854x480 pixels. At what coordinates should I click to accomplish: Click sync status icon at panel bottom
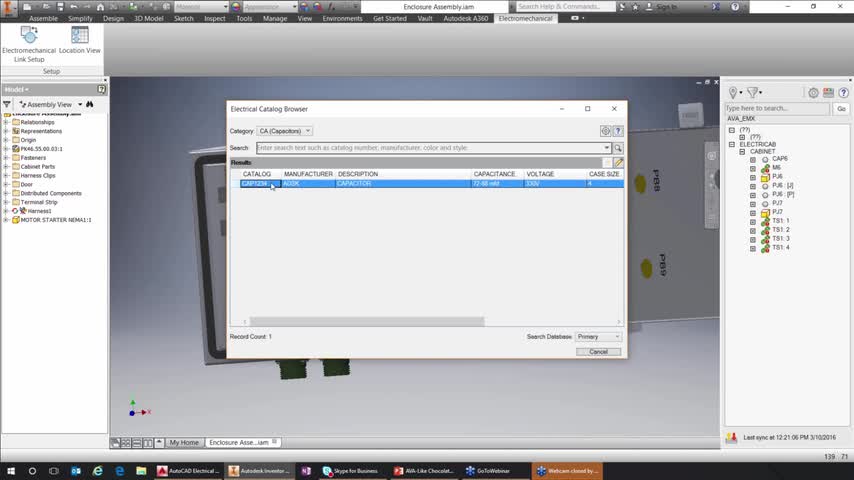[731, 437]
